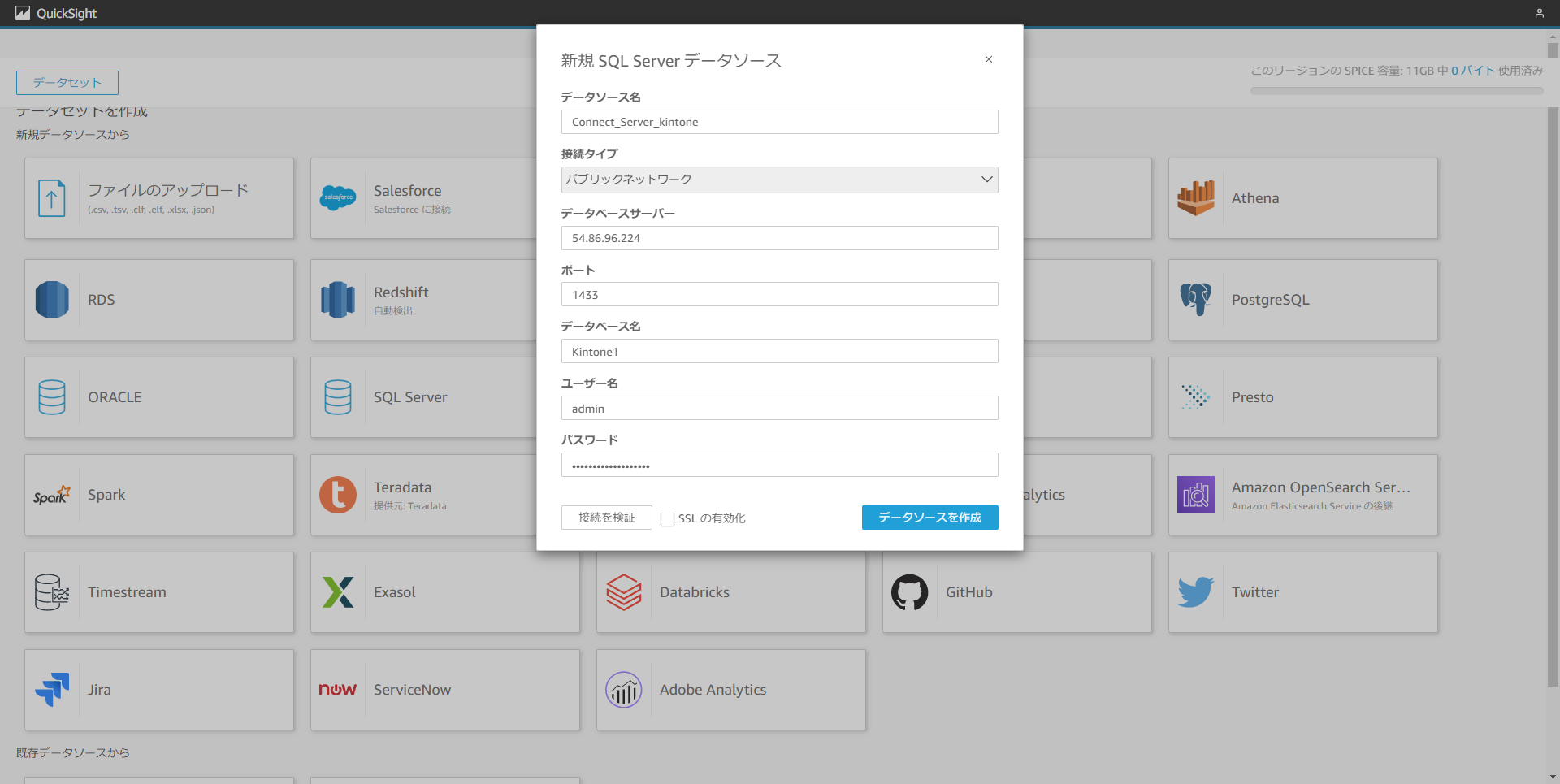1560x784 pixels.
Task: Select the Exasol card label
Action: [395, 592]
